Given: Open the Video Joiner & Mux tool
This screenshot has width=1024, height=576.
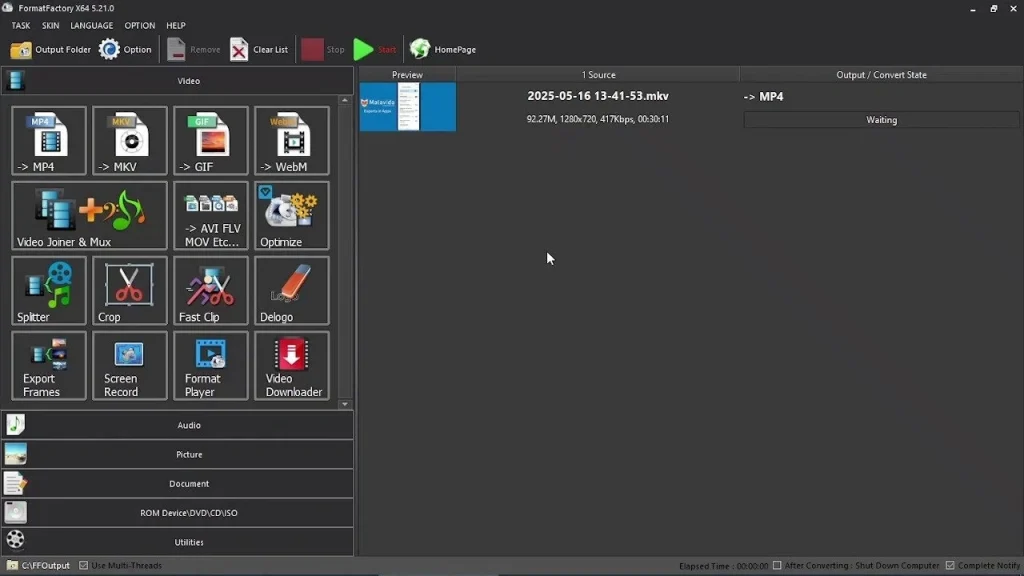Looking at the screenshot, I should coord(90,215).
